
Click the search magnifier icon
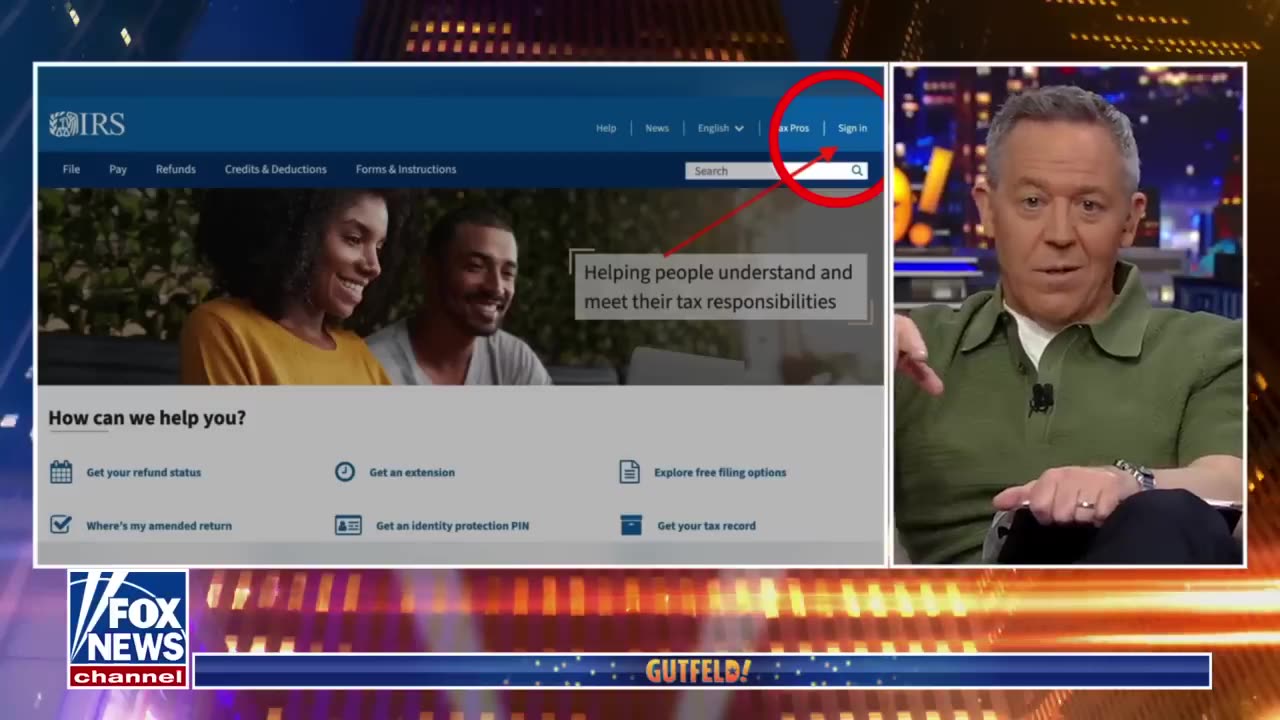857,171
